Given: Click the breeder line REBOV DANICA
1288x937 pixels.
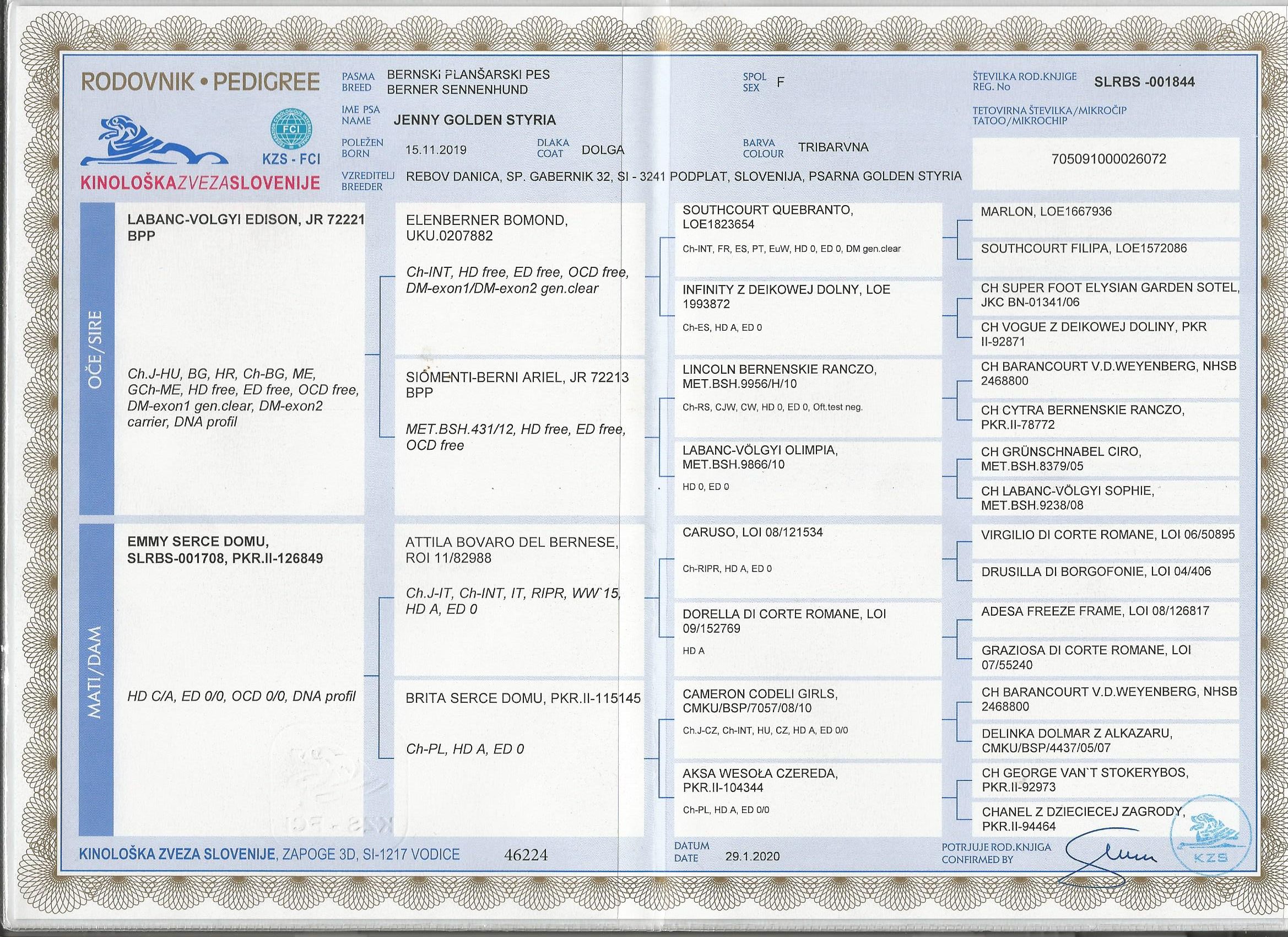Looking at the screenshot, I should pos(684,176).
